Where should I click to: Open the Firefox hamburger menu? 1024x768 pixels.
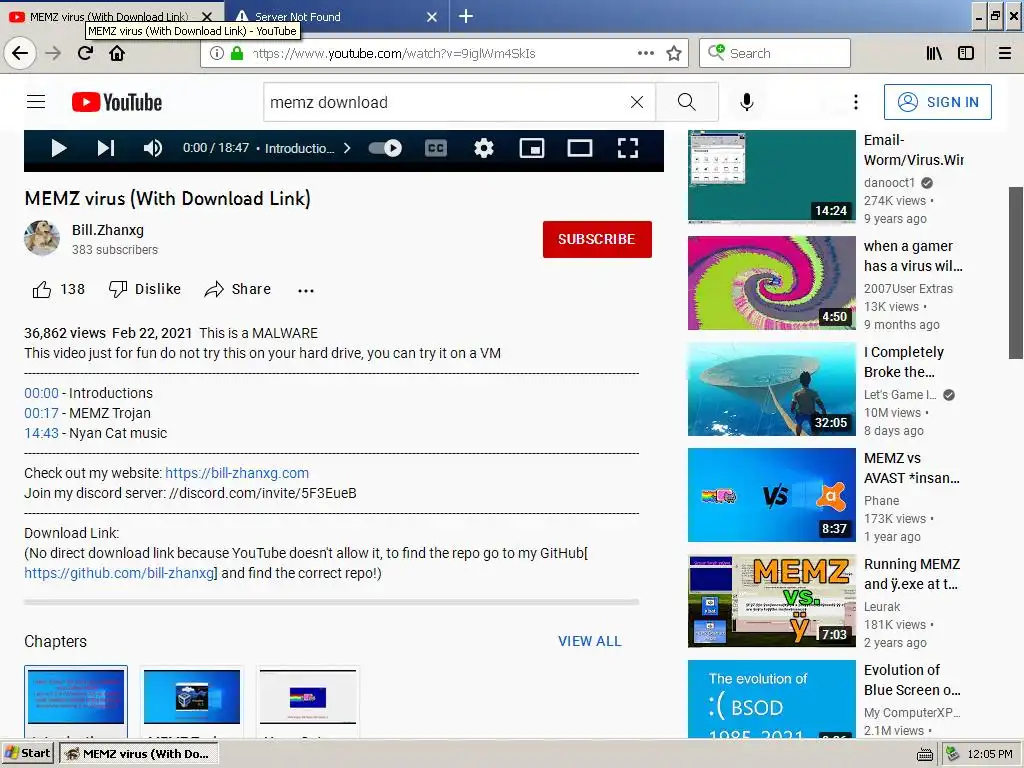pyautogui.click(x=1005, y=53)
